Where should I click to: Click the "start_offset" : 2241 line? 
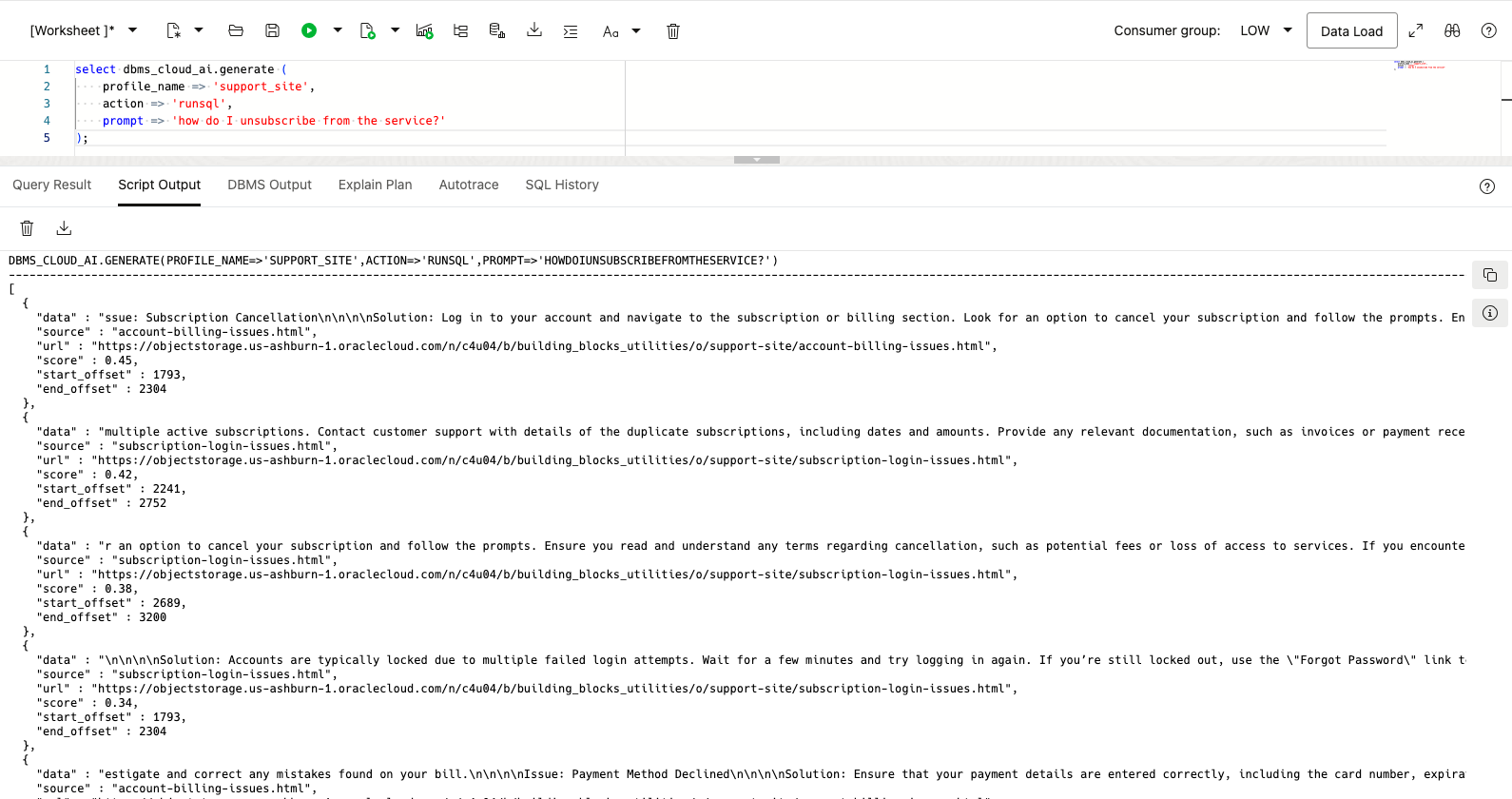[111, 489]
